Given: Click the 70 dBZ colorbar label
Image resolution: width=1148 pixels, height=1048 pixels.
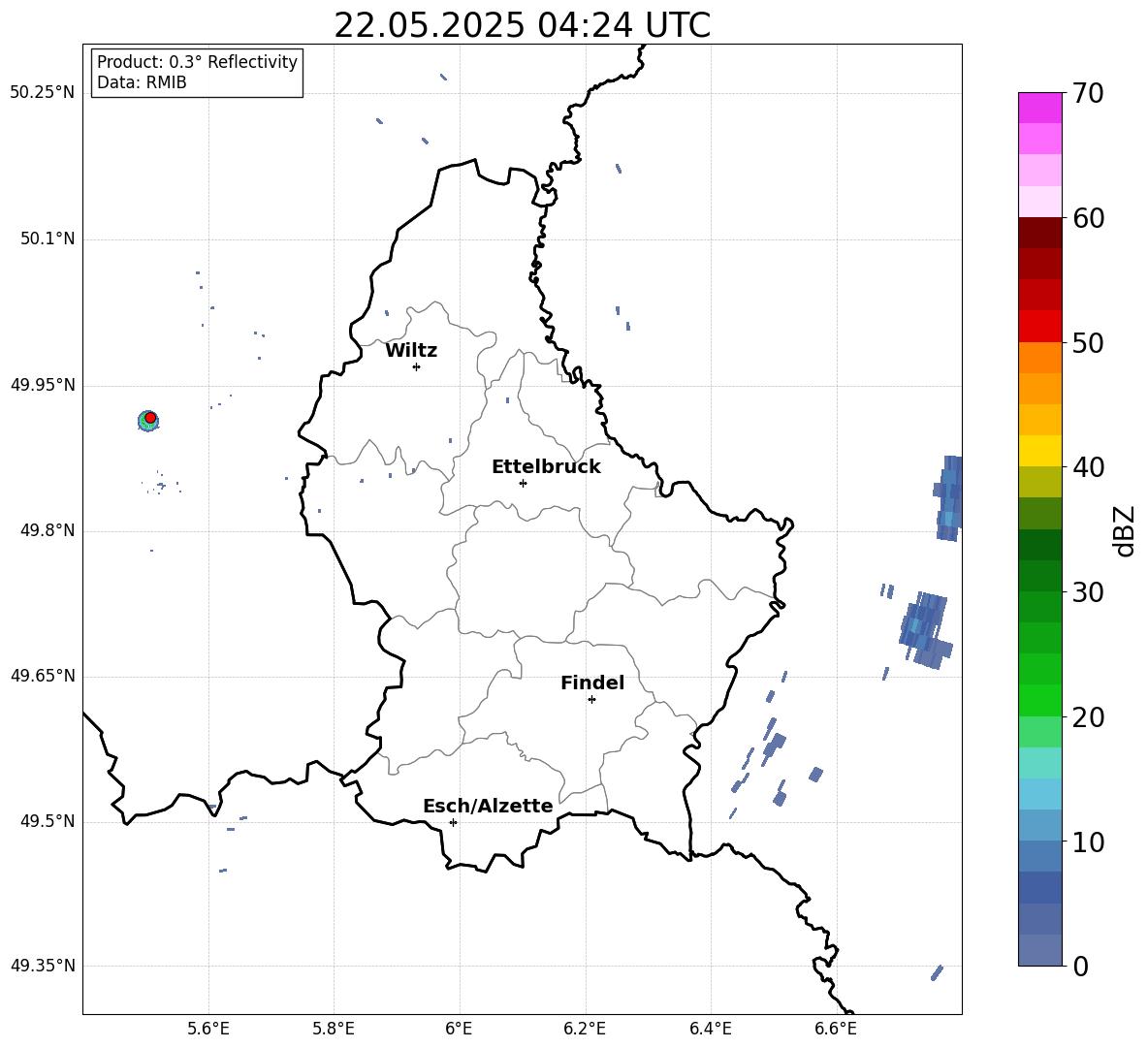Looking at the screenshot, I should point(1088,93).
